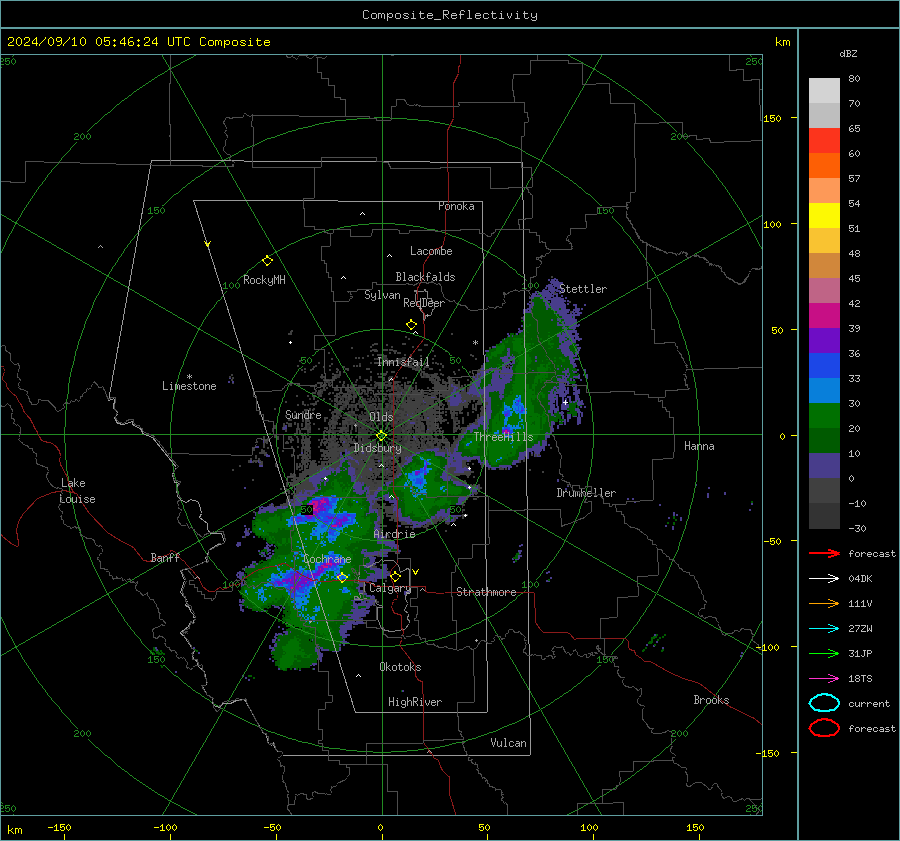Click the HighRiver city label

[415, 702]
